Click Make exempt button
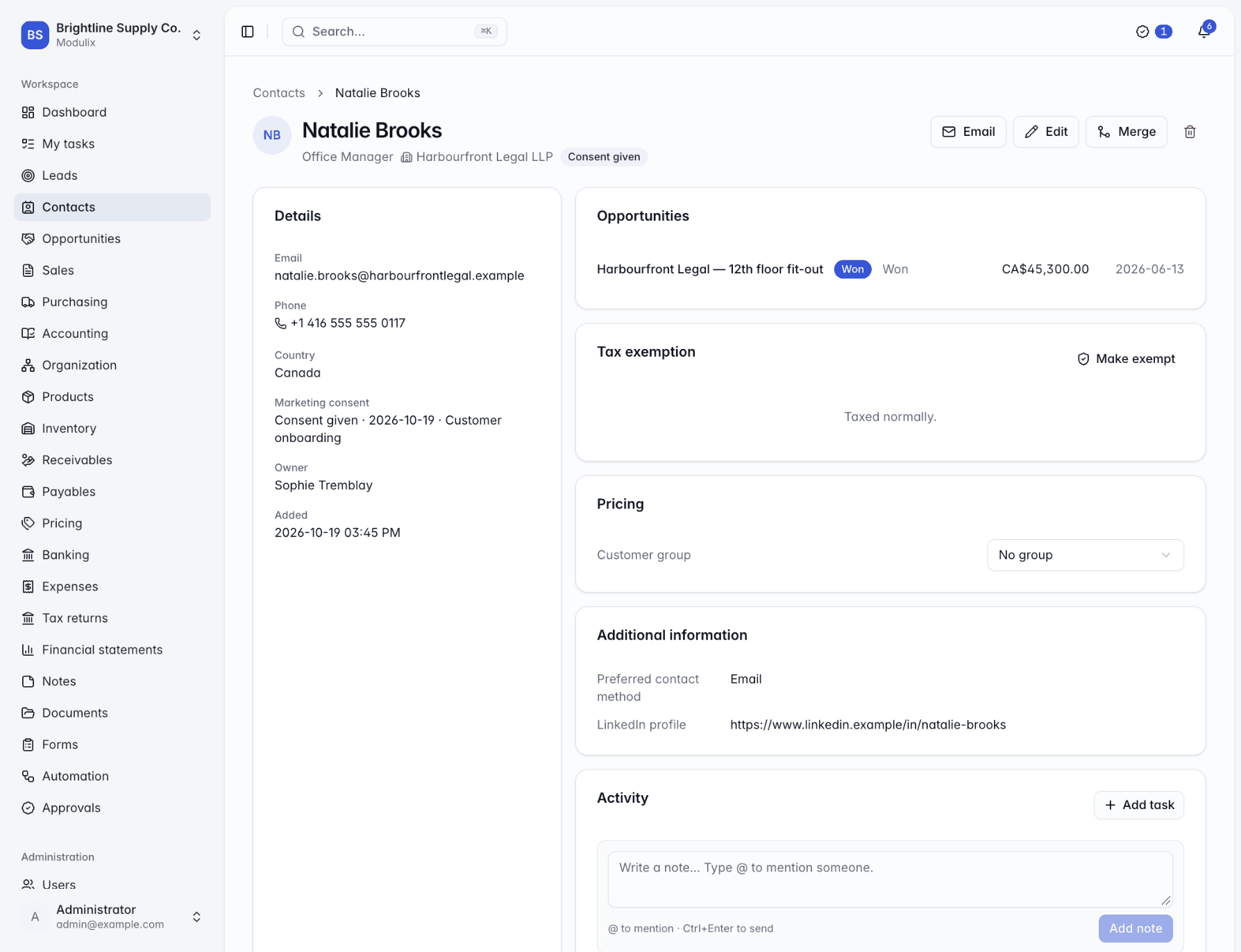The image size is (1241, 952). 1126,359
